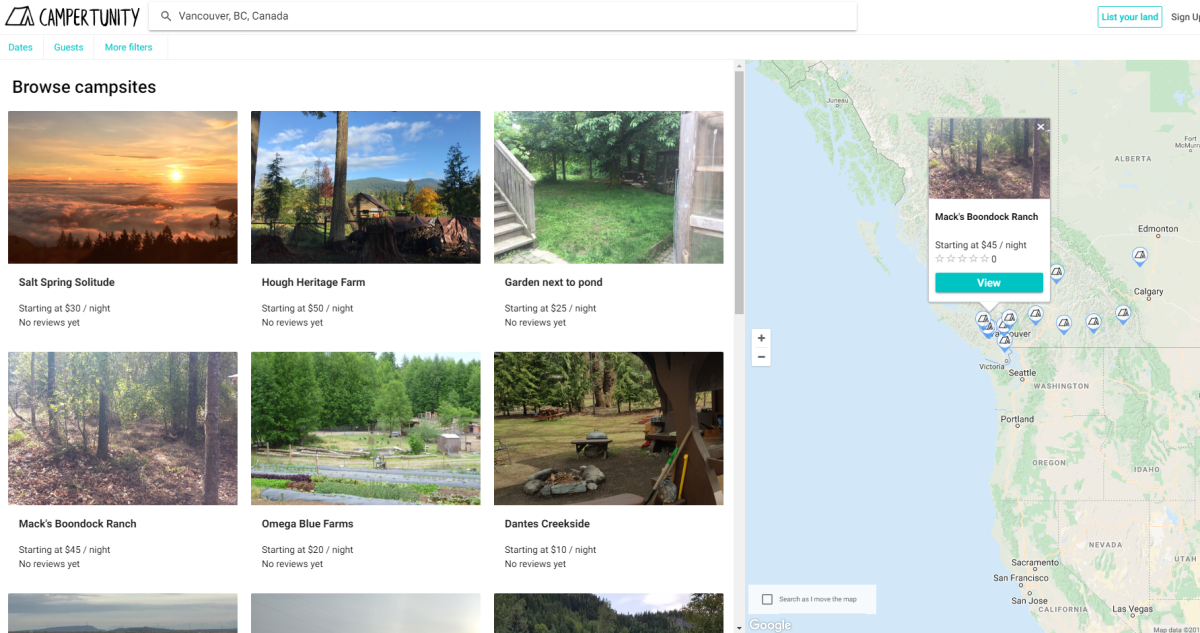Open the Guests filter
The image size is (1200, 633).
68,46
